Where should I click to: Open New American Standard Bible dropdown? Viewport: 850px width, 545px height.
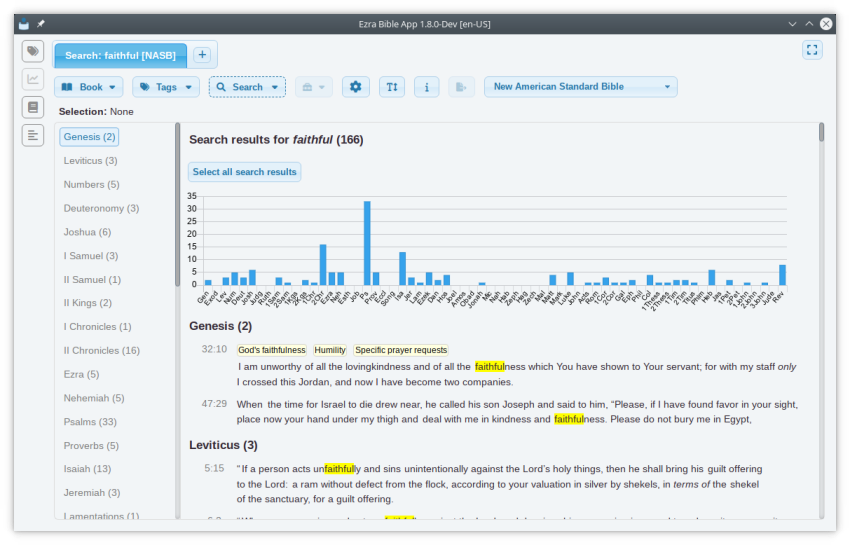tap(581, 87)
